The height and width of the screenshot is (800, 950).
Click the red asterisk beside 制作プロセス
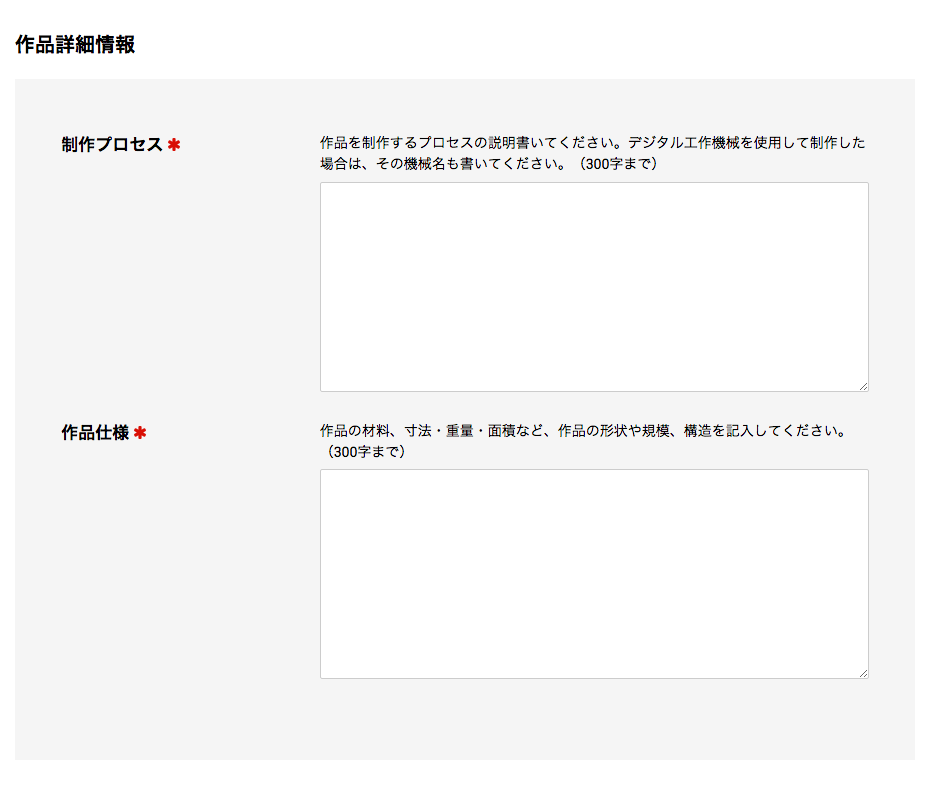(x=174, y=145)
